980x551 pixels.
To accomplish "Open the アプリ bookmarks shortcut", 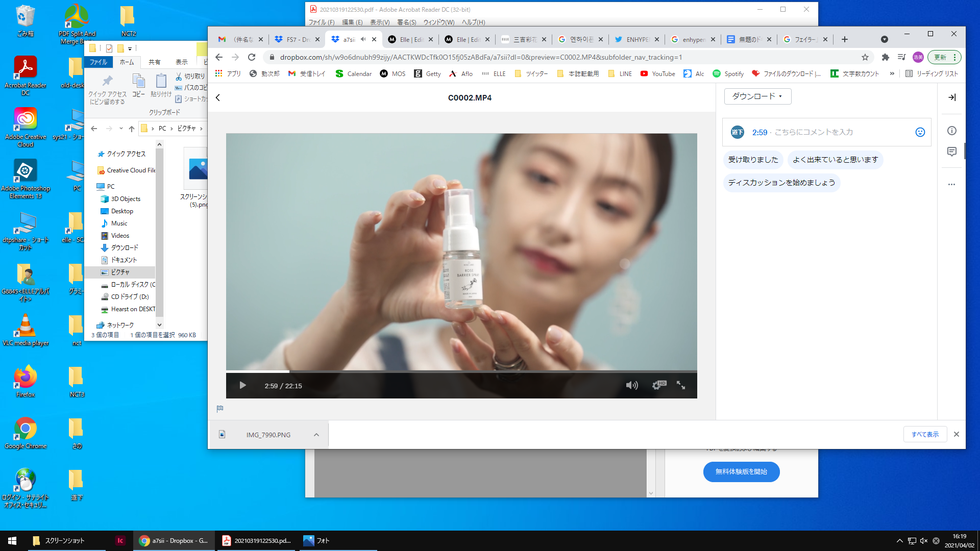I will coord(228,74).
